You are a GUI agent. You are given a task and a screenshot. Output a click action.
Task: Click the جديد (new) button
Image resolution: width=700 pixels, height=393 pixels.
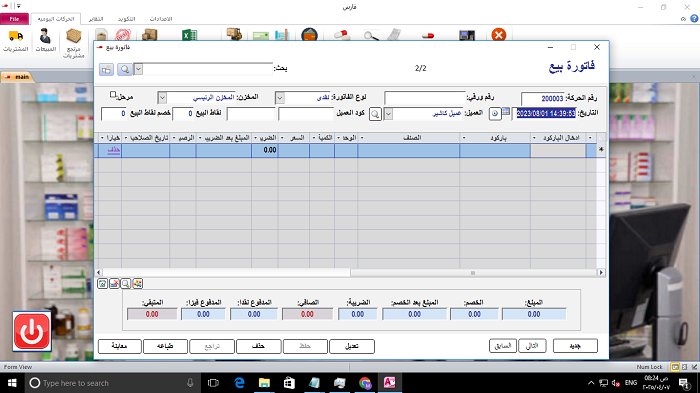pyautogui.click(x=575, y=346)
